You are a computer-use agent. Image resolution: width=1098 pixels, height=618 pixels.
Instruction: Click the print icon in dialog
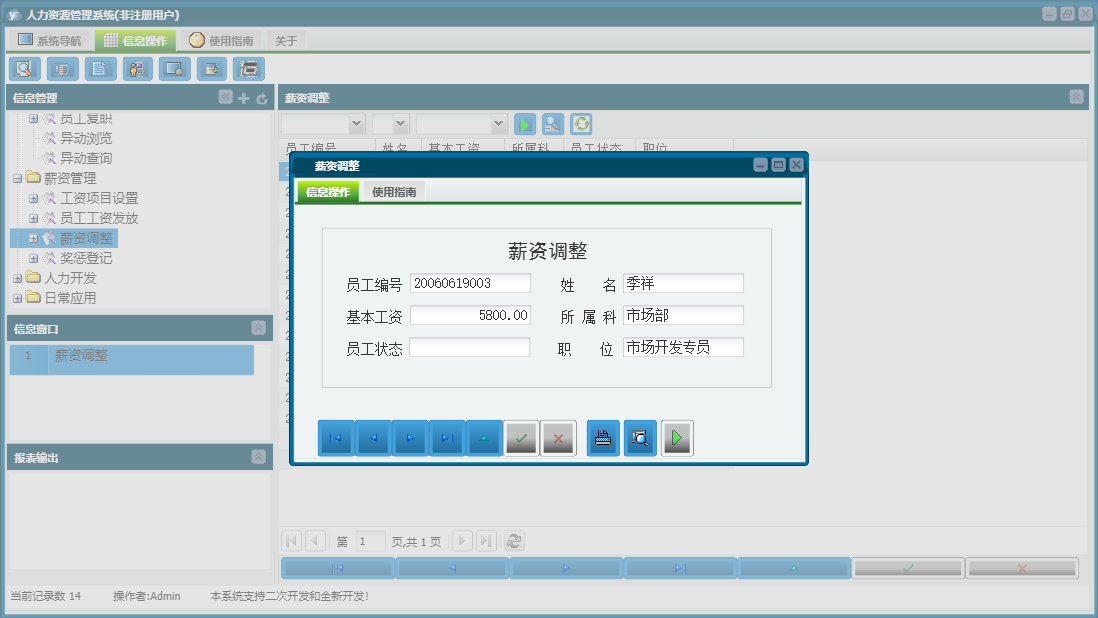(x=603, y=438)
